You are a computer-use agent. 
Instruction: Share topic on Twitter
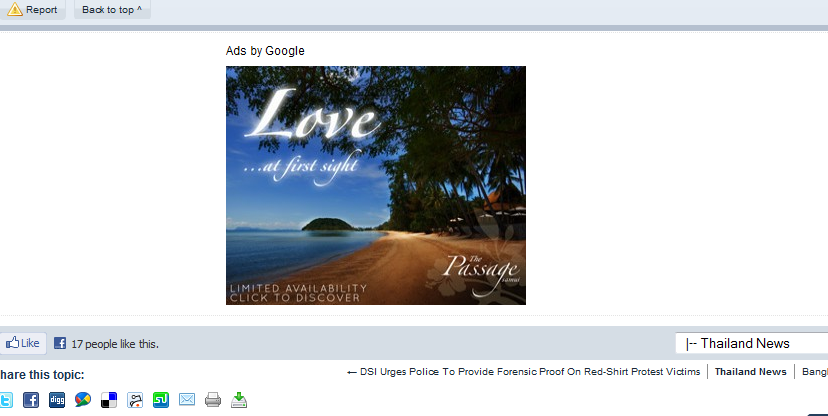coord(5,400)
